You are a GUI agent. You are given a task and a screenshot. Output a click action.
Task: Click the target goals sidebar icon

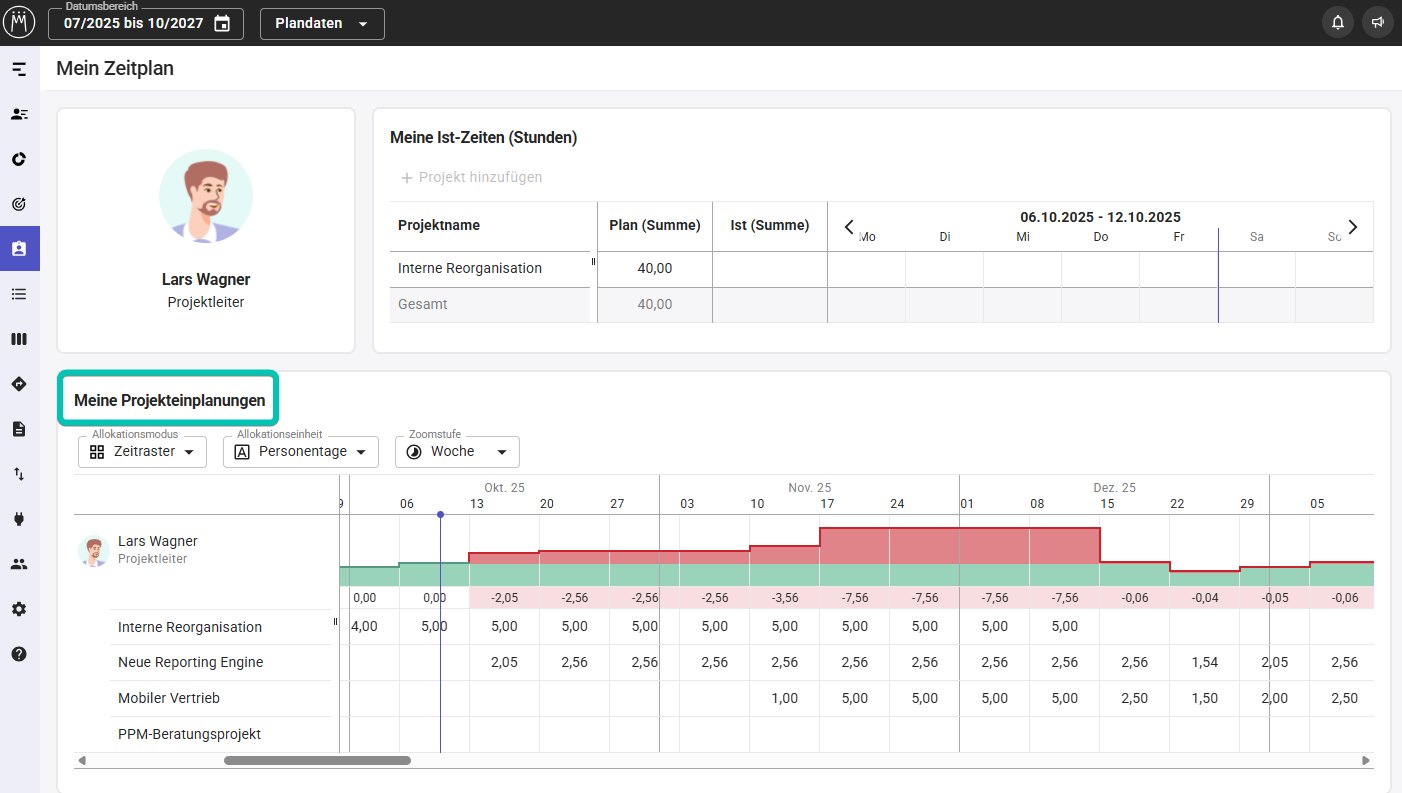tap(19, 204)
